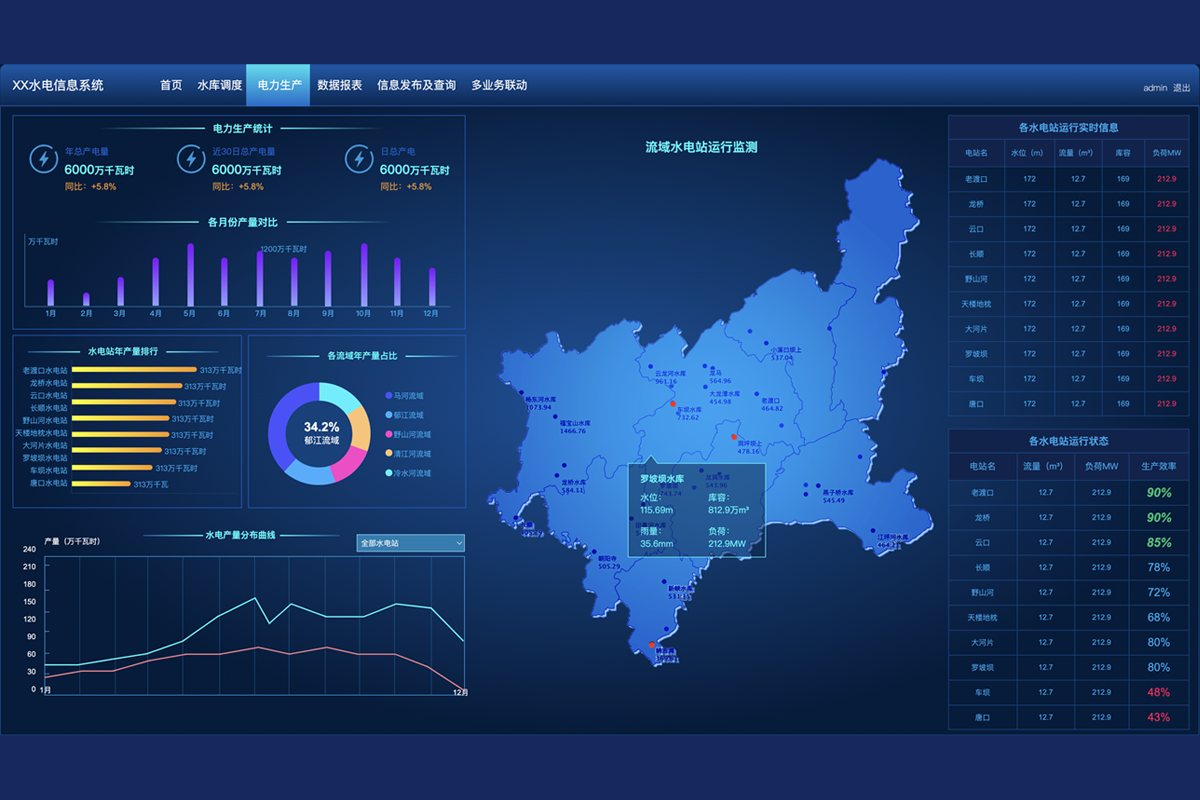
Task: Open the 全部水电站 dropdown
Action: 411,543
